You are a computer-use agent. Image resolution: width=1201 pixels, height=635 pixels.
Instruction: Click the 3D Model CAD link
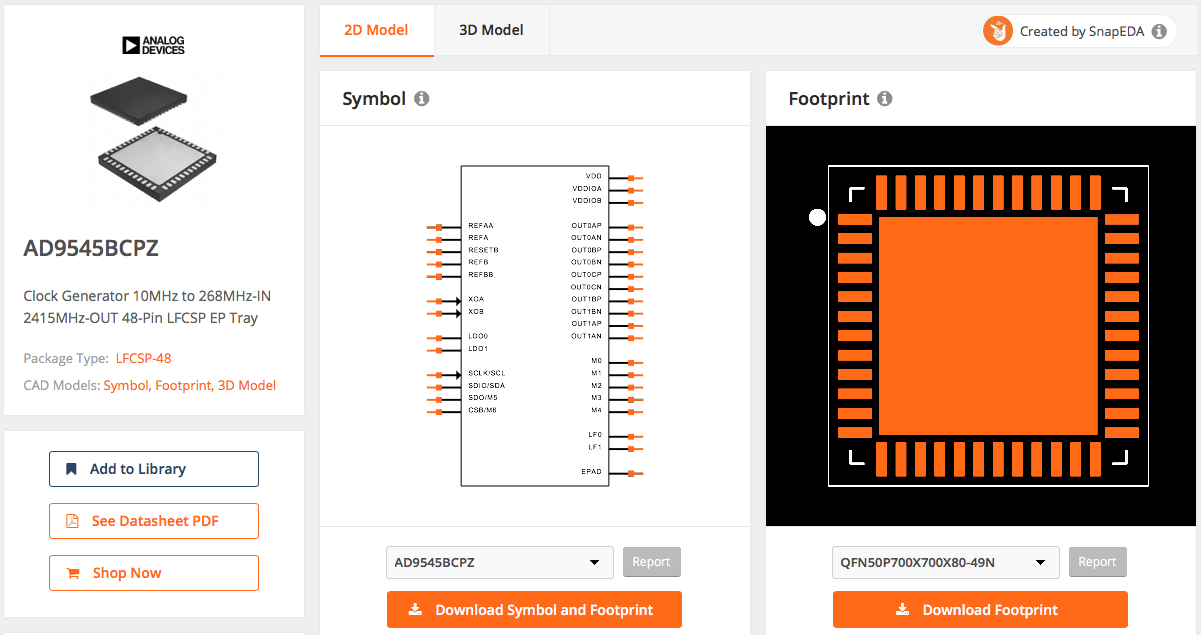tap(247, 385)
